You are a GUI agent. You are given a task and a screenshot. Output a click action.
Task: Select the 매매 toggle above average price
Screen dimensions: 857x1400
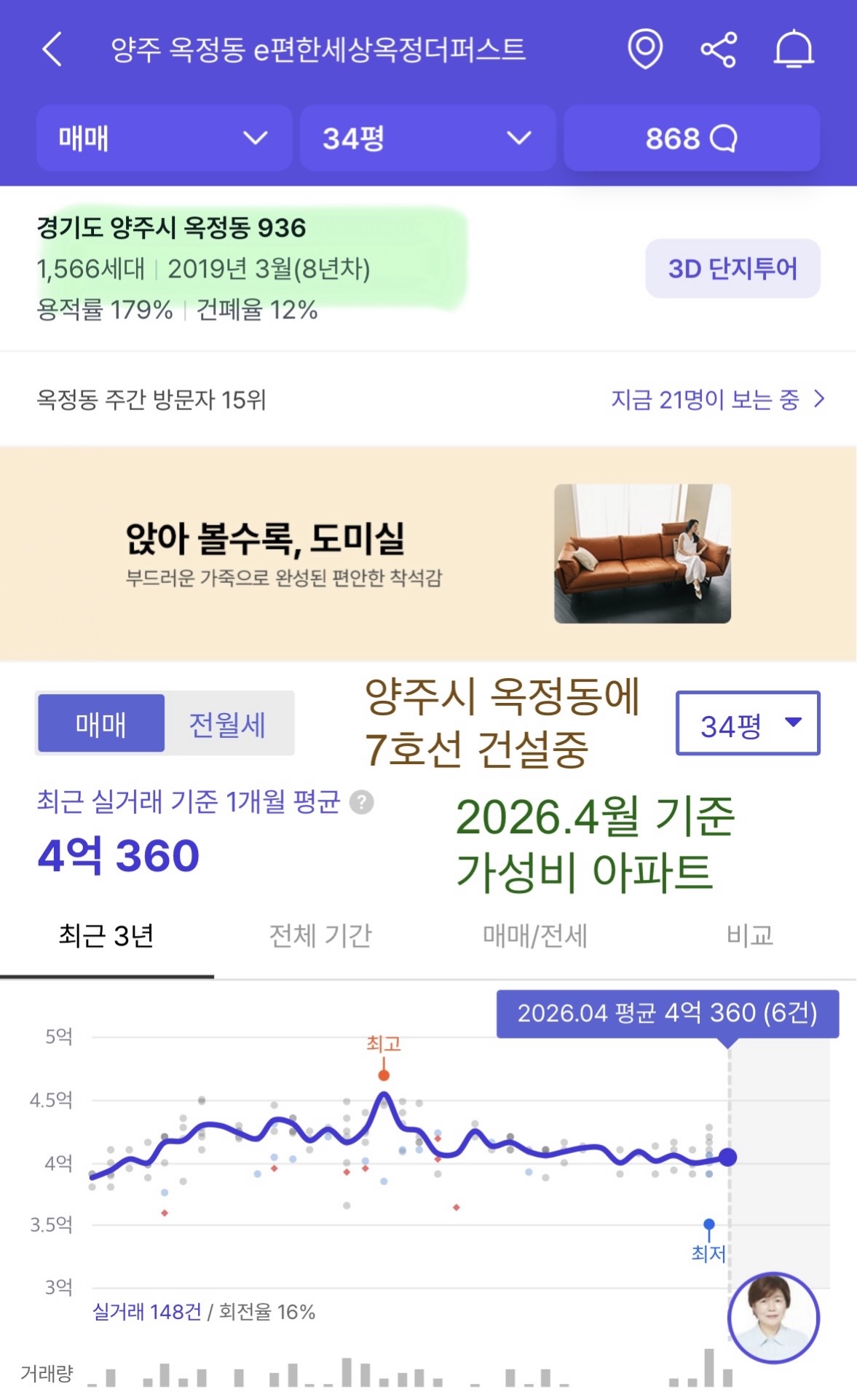coord(101,723)
